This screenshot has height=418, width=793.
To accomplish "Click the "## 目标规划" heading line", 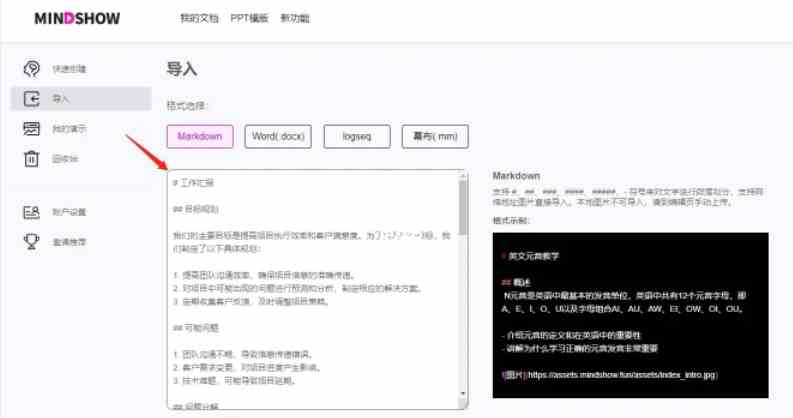I will point(196,209).
